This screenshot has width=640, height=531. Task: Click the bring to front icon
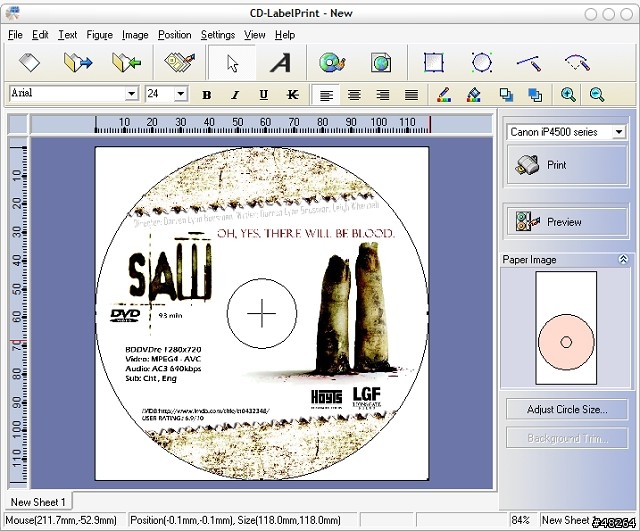click(x=507, y=95)
